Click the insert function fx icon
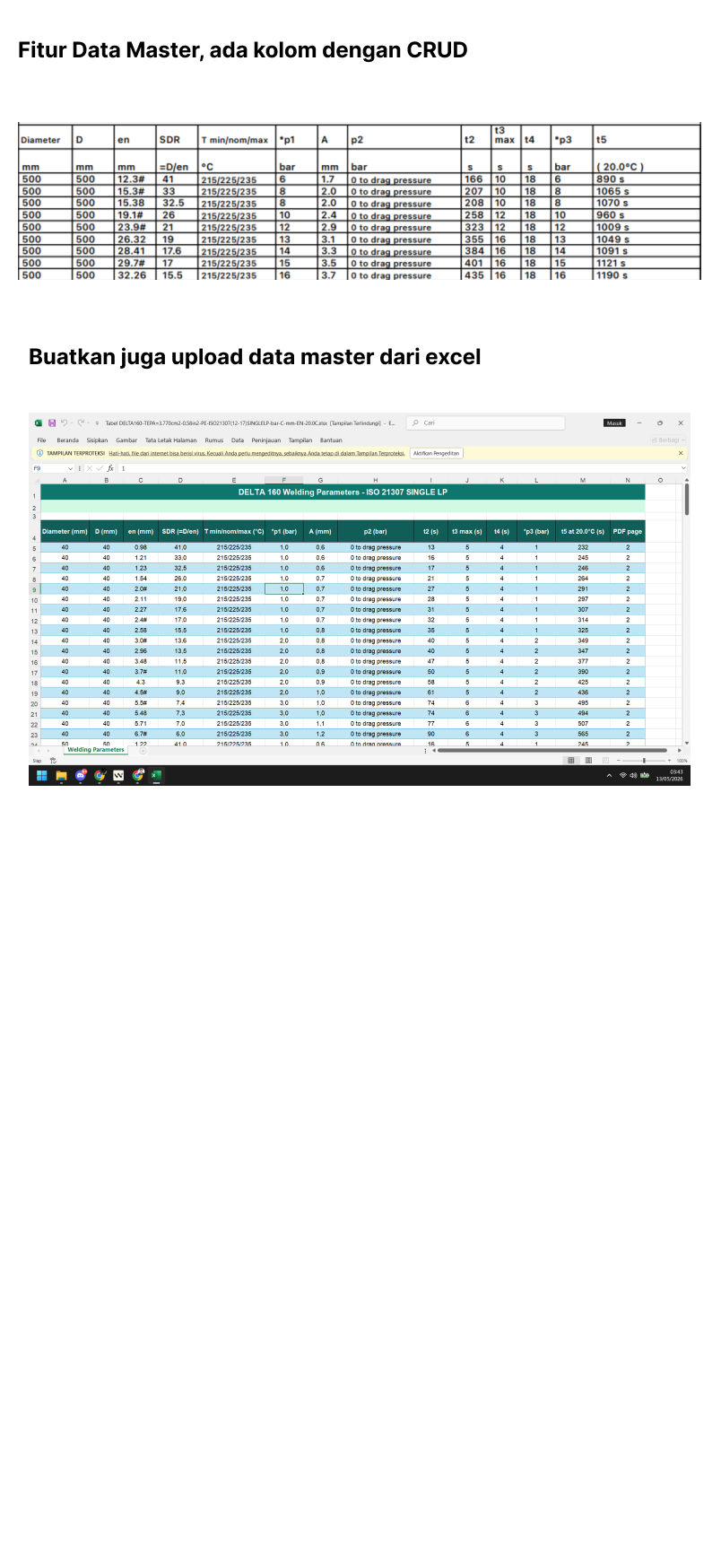Screen dimensions: 721x1568 [110, 468]
